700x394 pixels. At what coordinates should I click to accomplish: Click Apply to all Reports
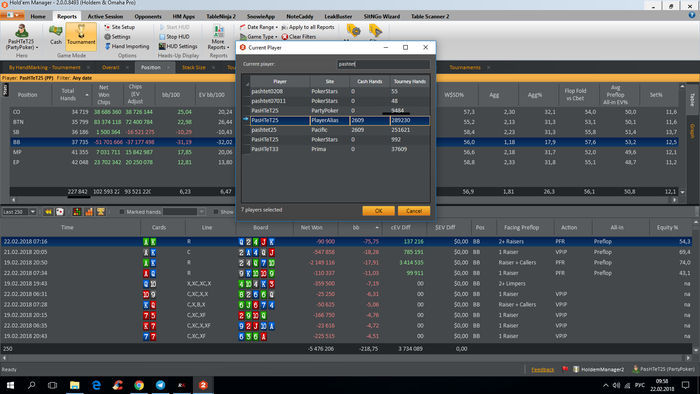point(308,27)
